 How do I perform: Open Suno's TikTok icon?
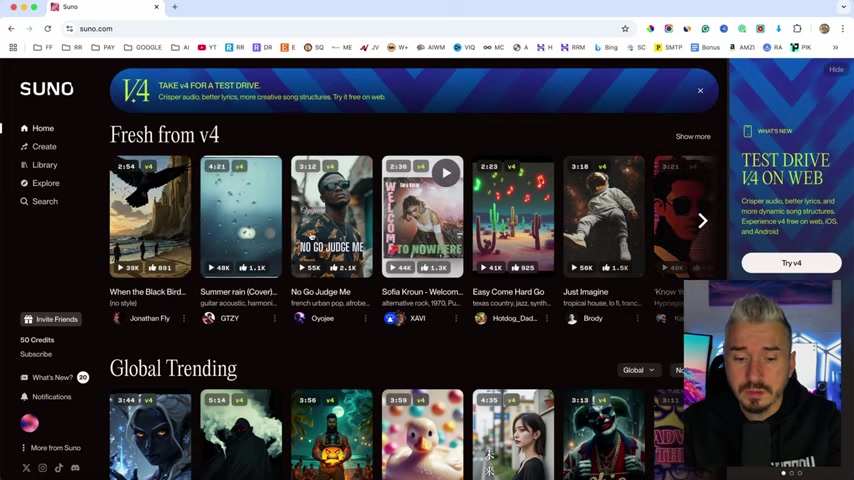click(x=59, y=468)
